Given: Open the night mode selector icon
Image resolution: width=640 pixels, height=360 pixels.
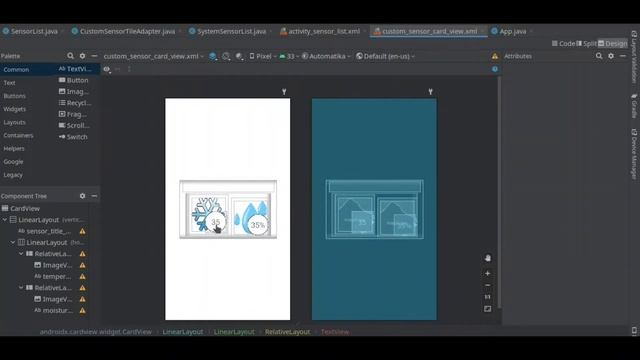Looking at the screenshot, I should click(x=239, y=56).
